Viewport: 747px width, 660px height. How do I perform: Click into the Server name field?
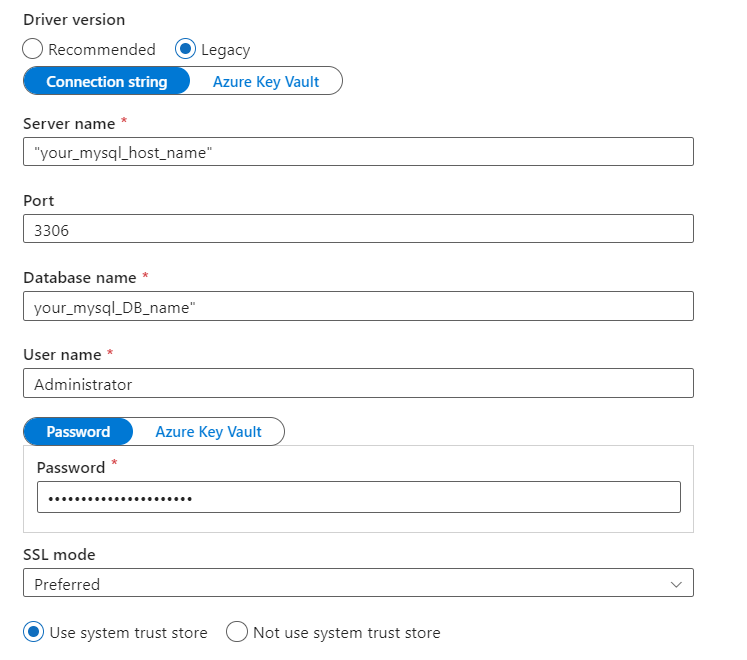[357, 152]
